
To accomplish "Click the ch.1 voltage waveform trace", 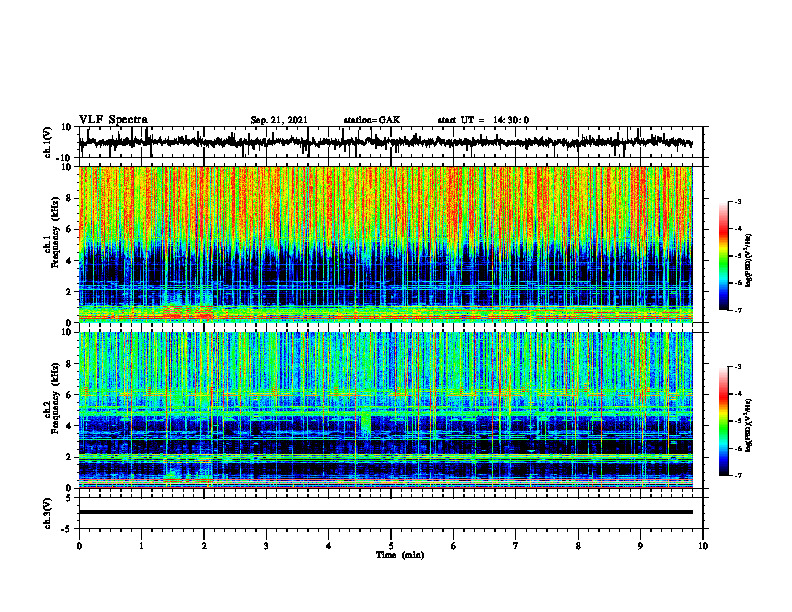I will coord(386,142).
